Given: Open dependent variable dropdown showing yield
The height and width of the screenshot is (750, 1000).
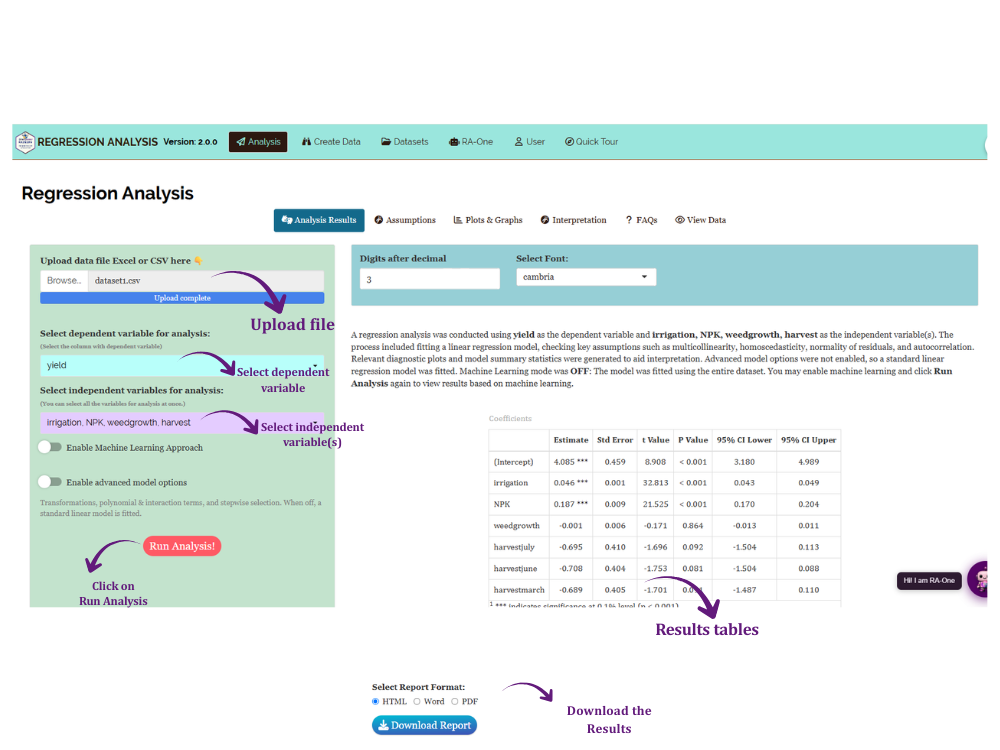Looking at the screenshot, I should tap(182, 365).
